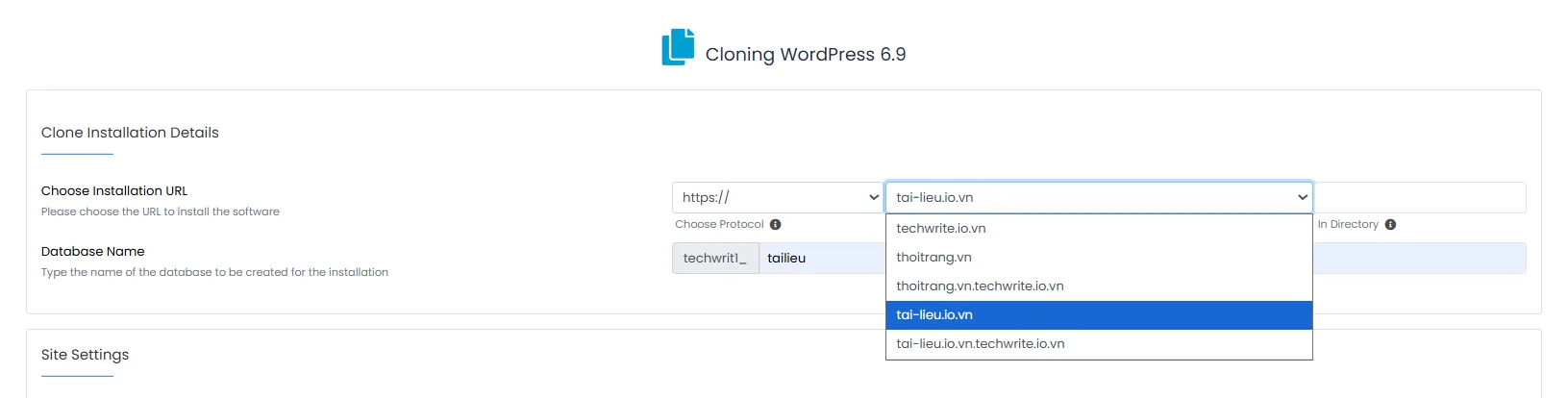The width and height of the screenshot is (1568, 398).
Task: Collapse the tai-lieu.io.vn domain dropdown
Action: (1099, 197)
